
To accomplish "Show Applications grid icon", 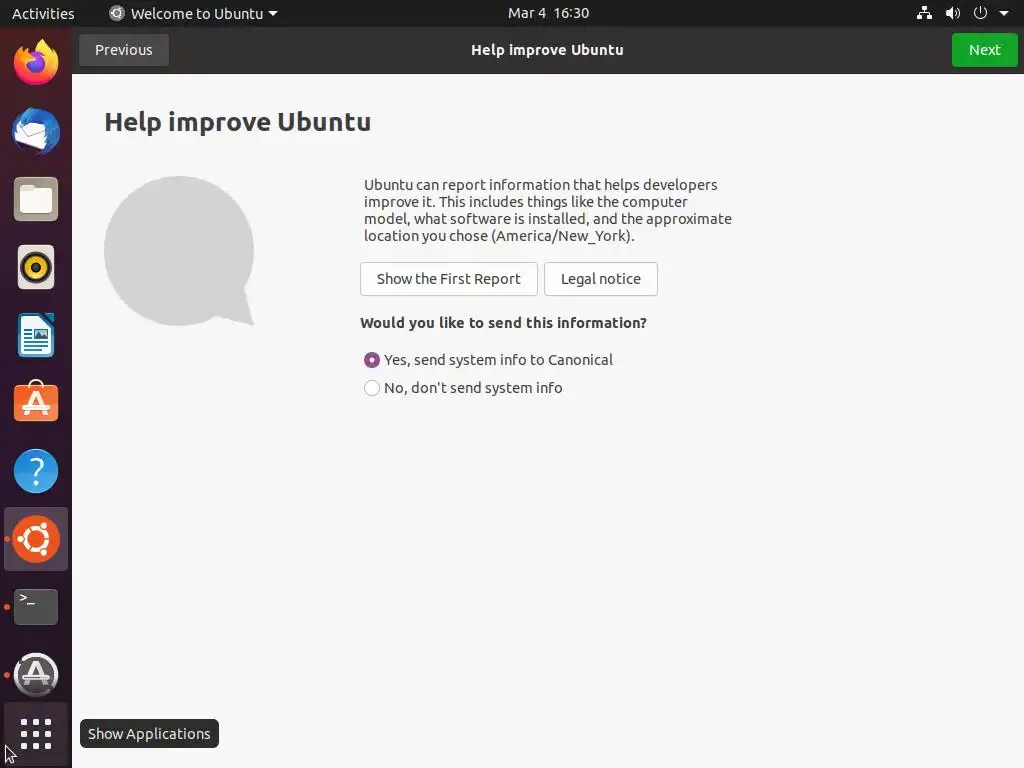I will click(36, 734).
